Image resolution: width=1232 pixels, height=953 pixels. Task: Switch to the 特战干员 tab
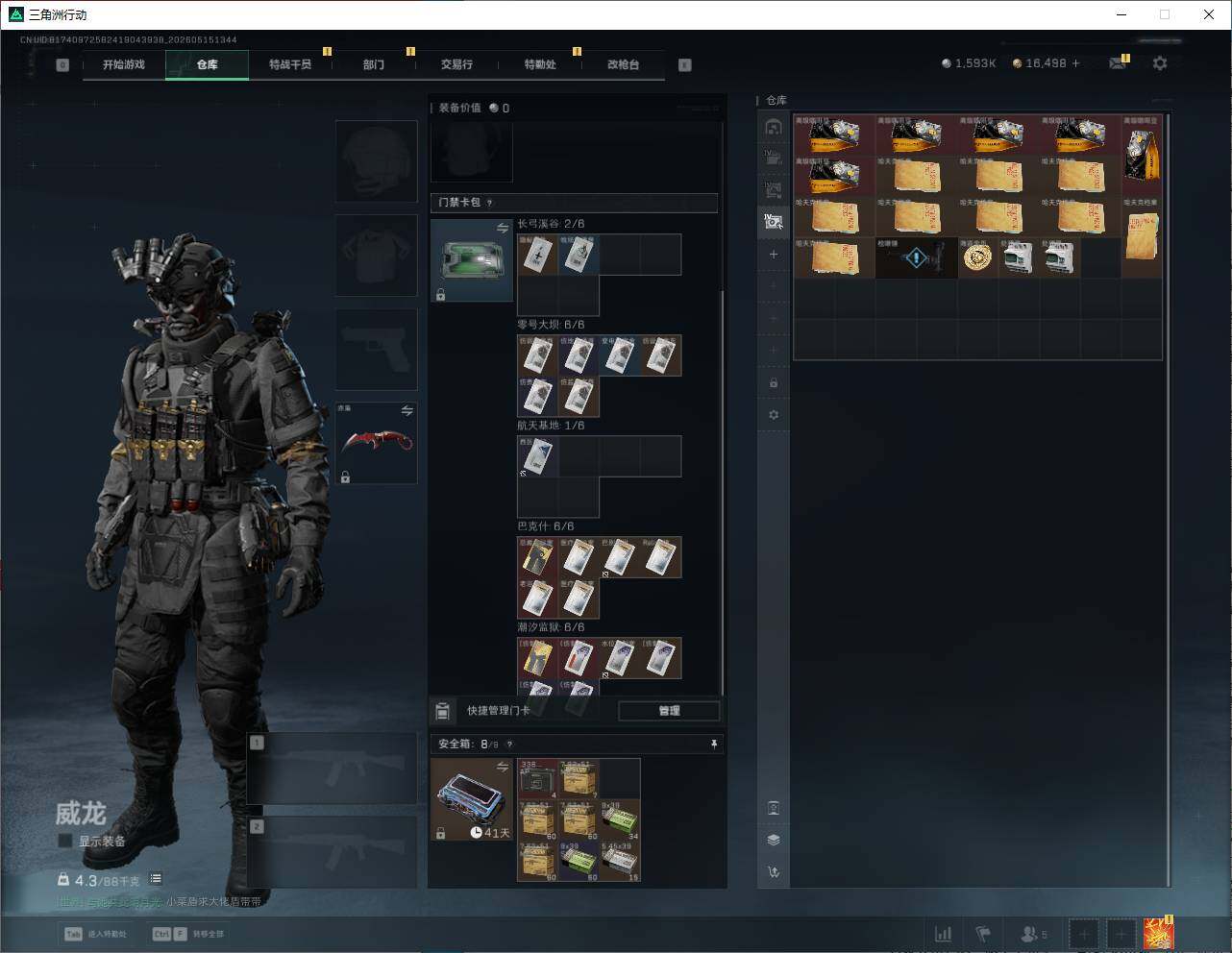point(290,64)
